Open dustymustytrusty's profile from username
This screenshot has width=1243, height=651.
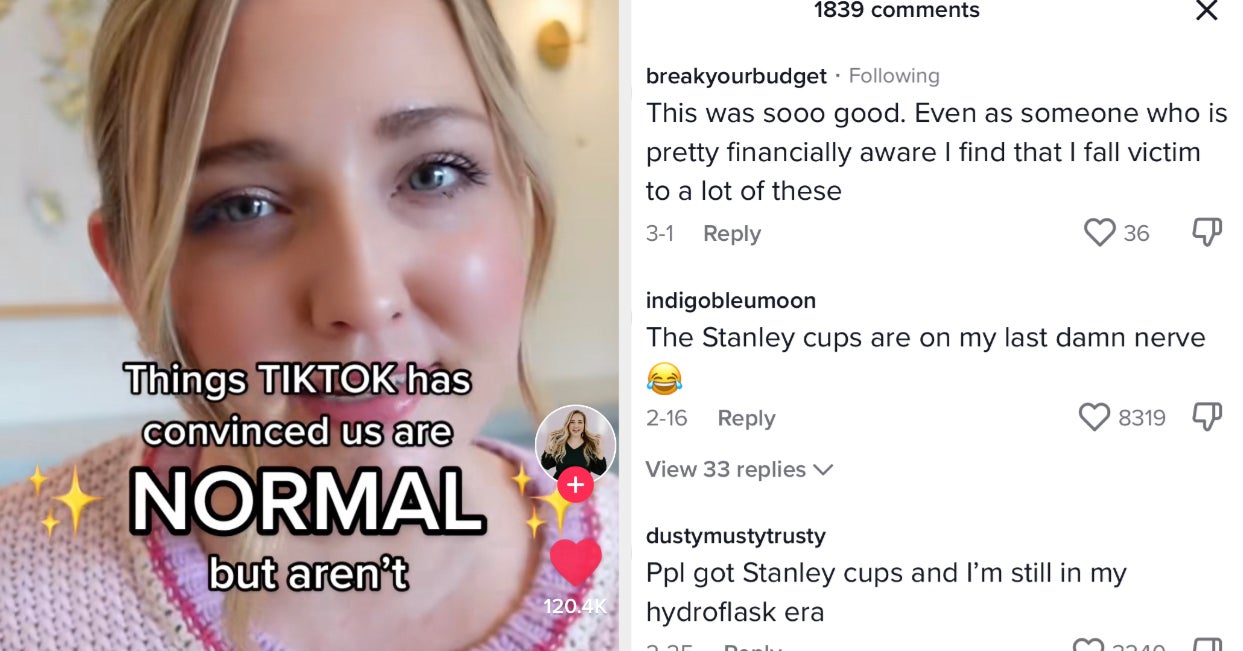click(x=736, y=536)
